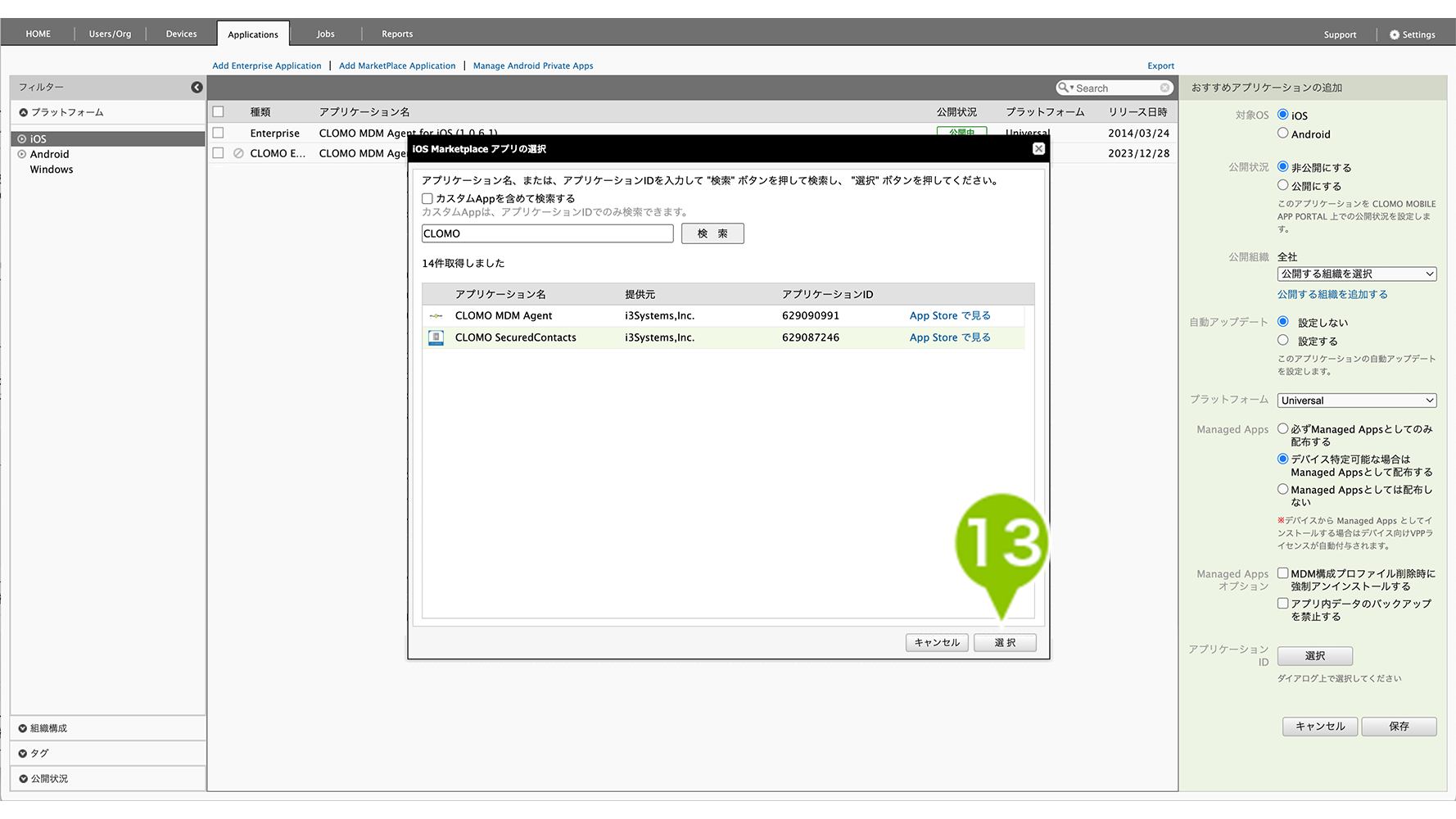Click the Export link

coord(1160,66)
